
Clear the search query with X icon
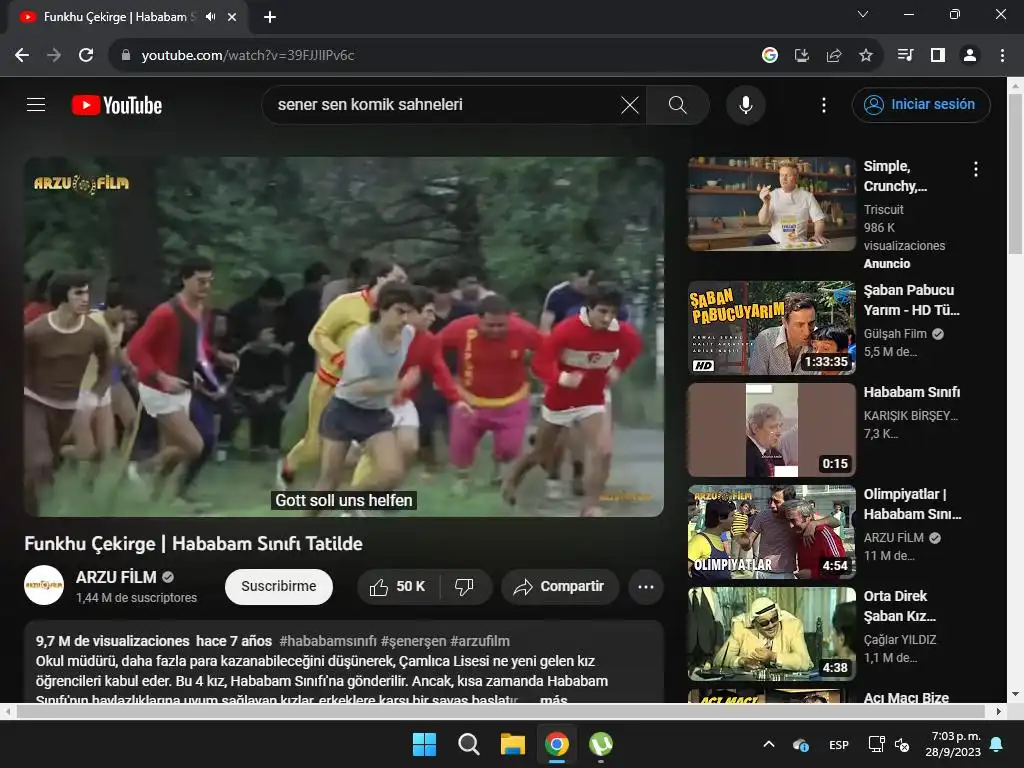coord(630,104)
